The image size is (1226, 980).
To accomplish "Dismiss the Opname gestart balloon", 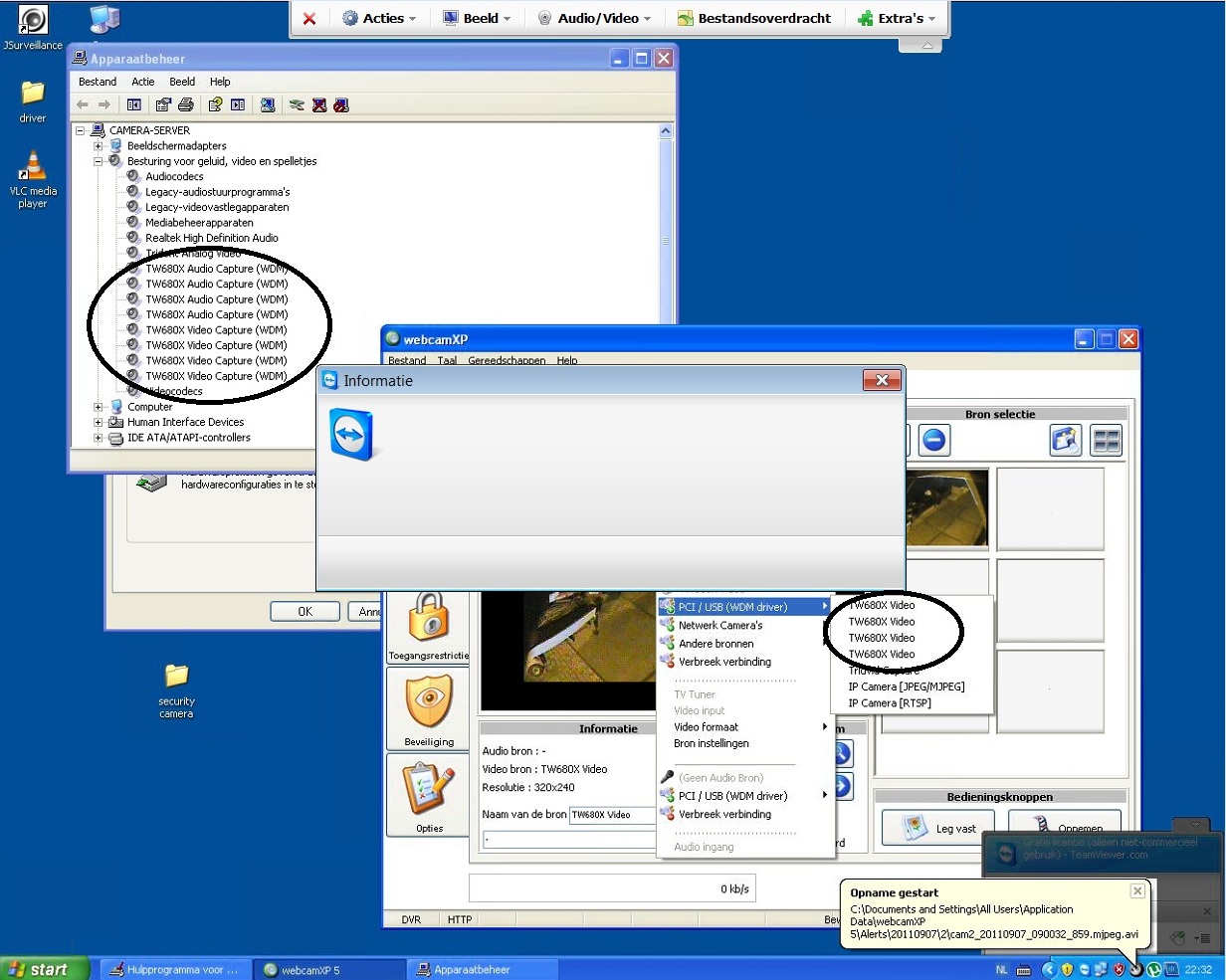I will tap(1137, 891).
